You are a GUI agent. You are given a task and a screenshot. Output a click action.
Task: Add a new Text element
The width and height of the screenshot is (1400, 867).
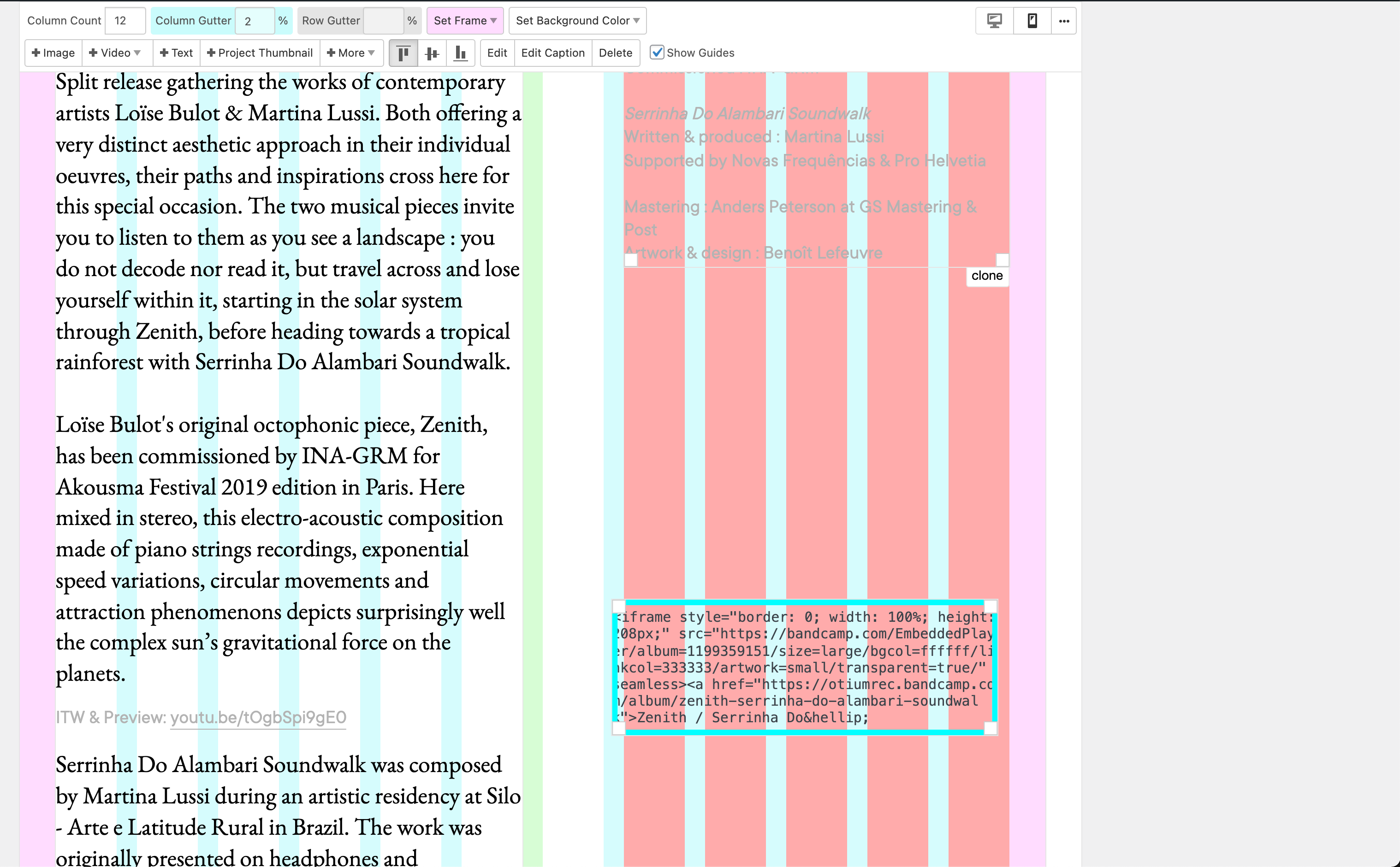(176, 53)
